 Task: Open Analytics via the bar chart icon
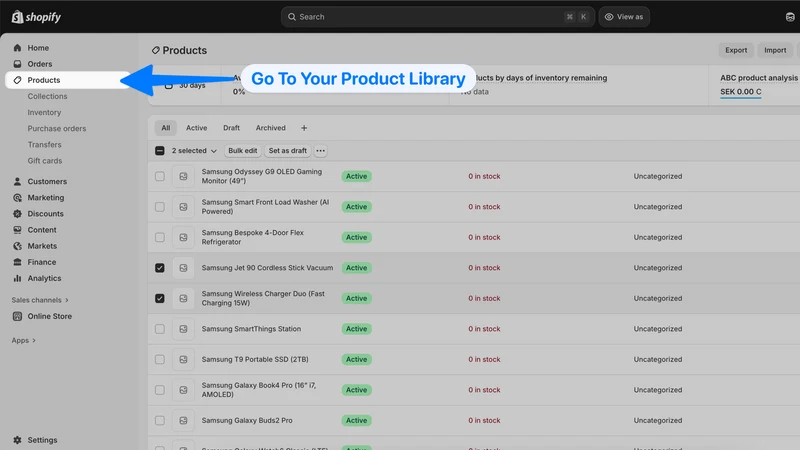17,278
